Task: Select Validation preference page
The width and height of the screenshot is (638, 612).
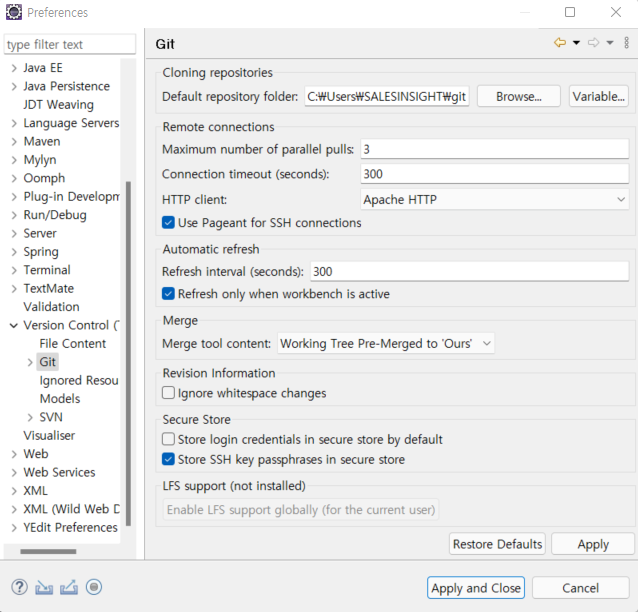Action: pyautogui.click(x=51, y=307)
